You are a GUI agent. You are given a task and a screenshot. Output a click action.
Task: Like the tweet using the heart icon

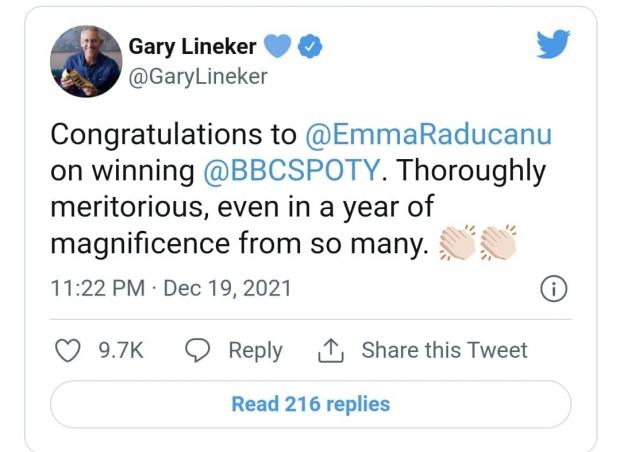click(x=67, y=350)
